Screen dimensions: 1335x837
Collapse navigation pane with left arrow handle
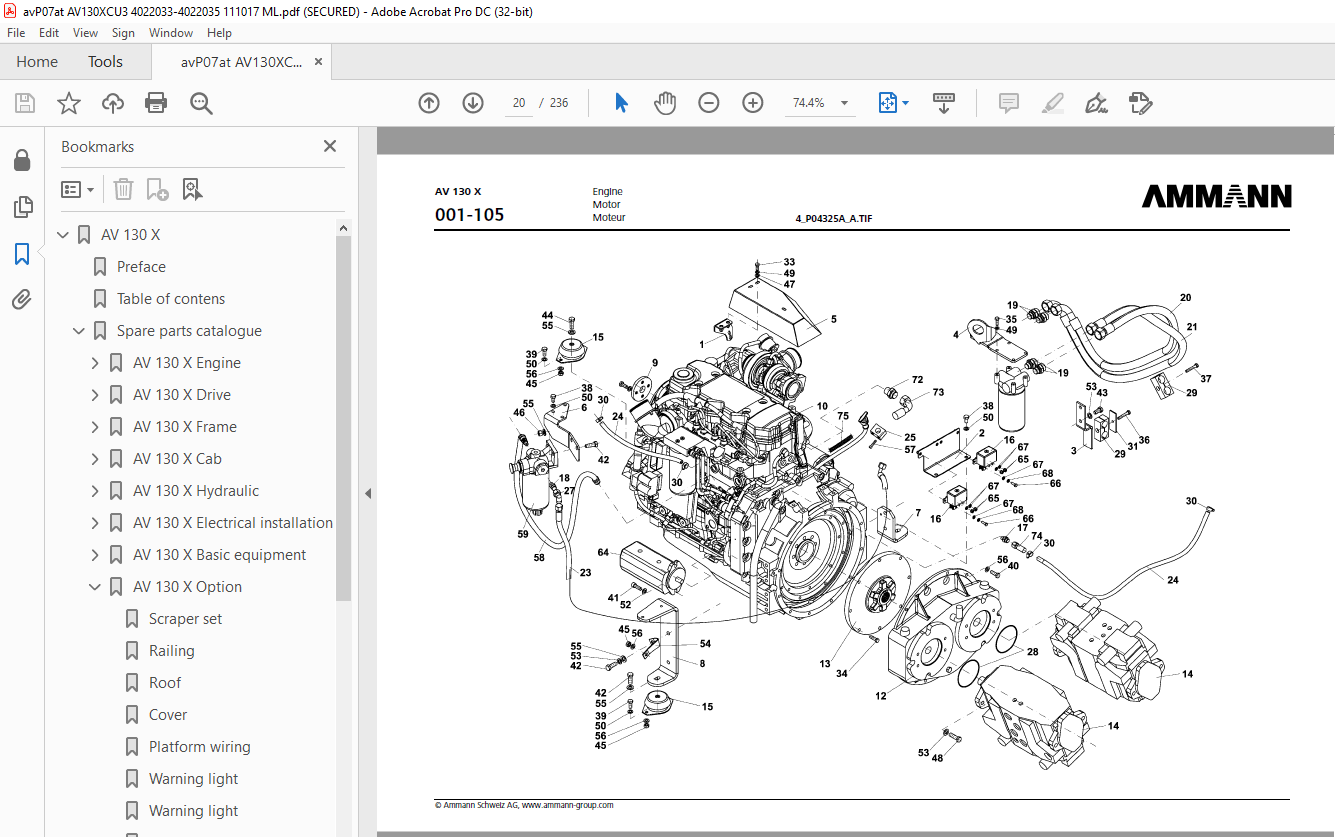click(x=367, y=493)
